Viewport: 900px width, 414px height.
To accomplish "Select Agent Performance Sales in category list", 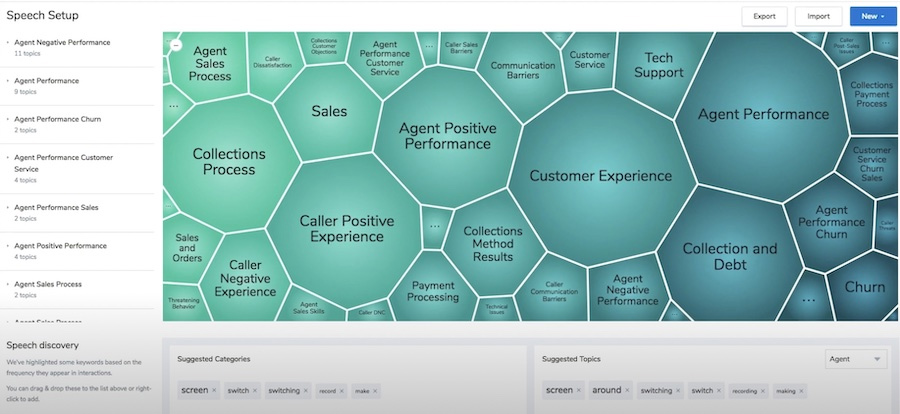I will [56, 207].
